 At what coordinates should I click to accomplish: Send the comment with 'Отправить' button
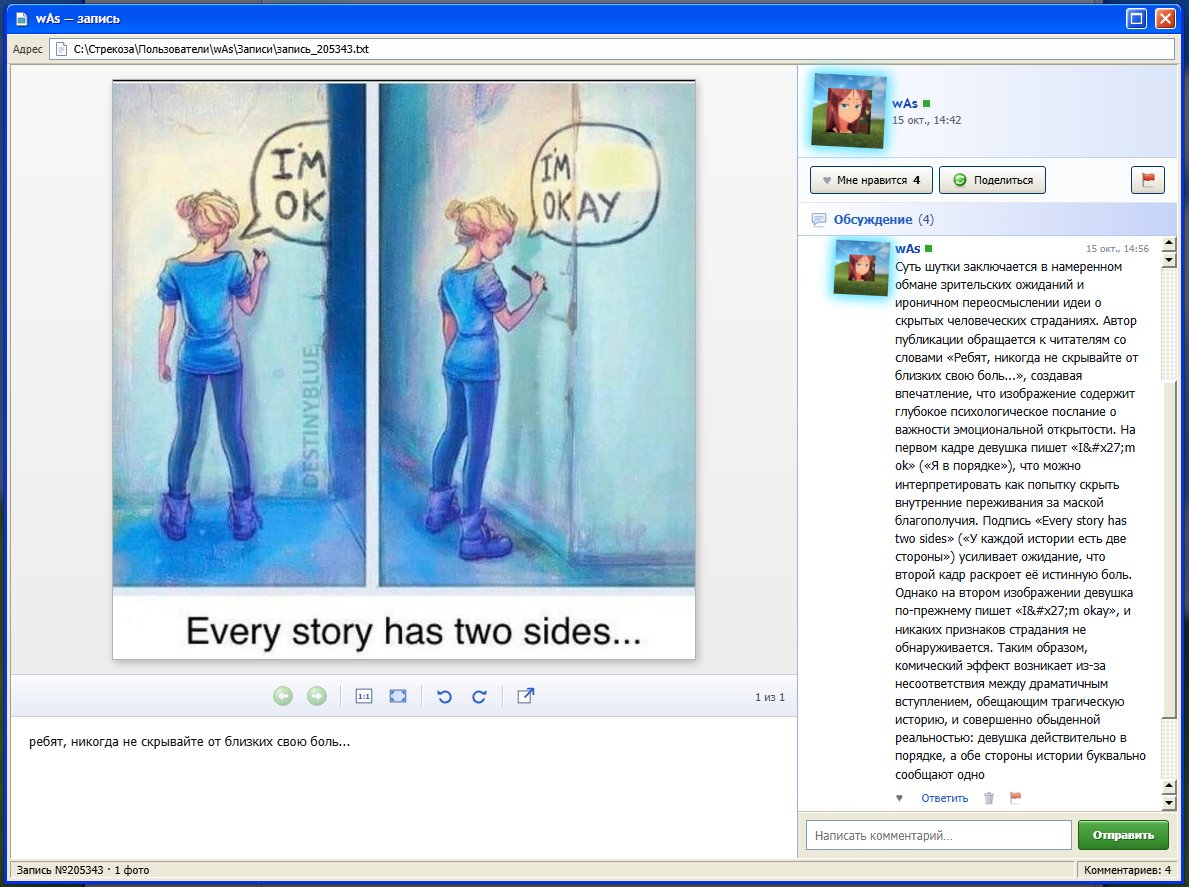[1123, 835]
